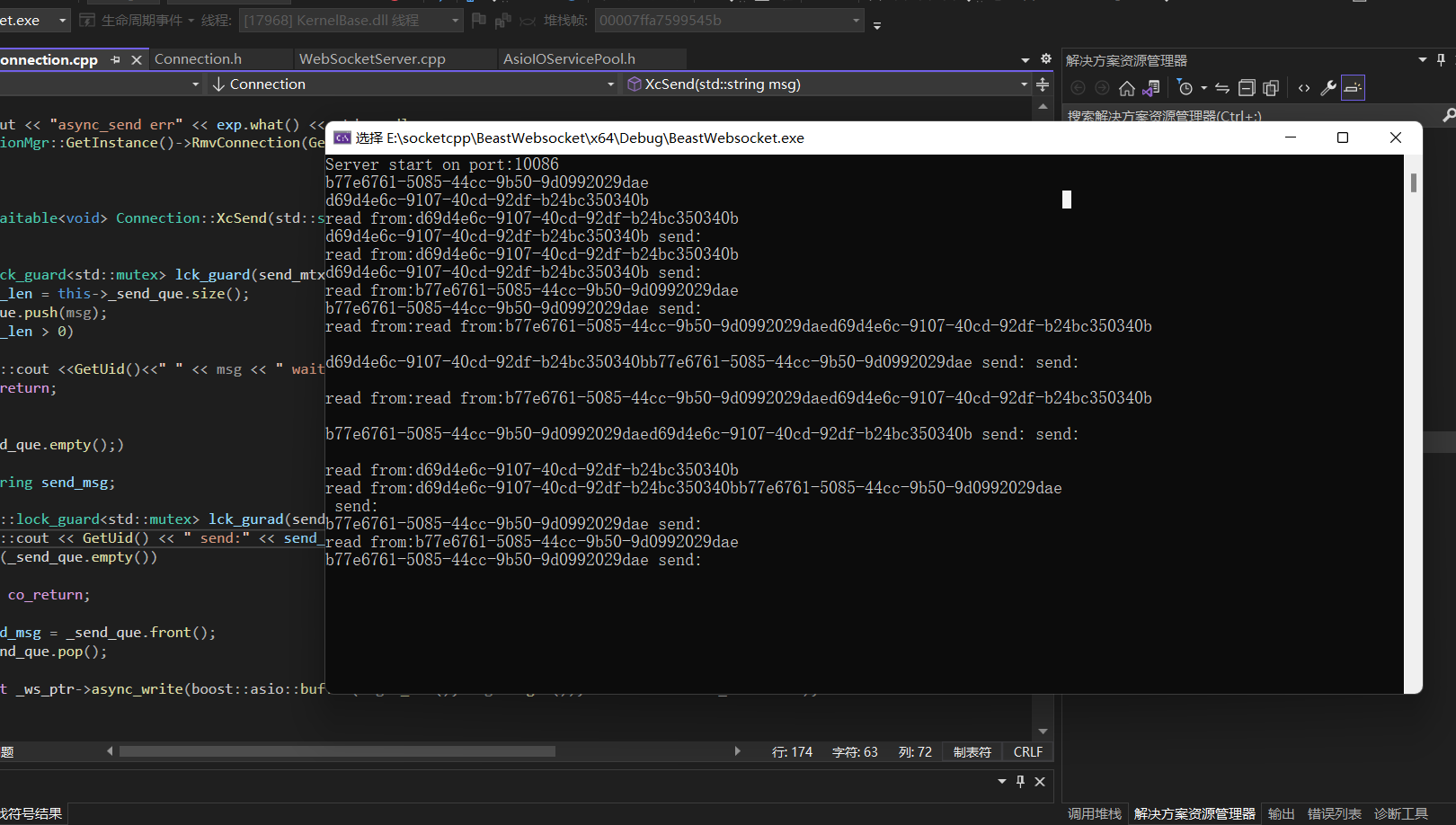Show the open-documents list dropdown arrow
The height and width of the screenshot is (825, 1456).
[x=1025, y=60]
